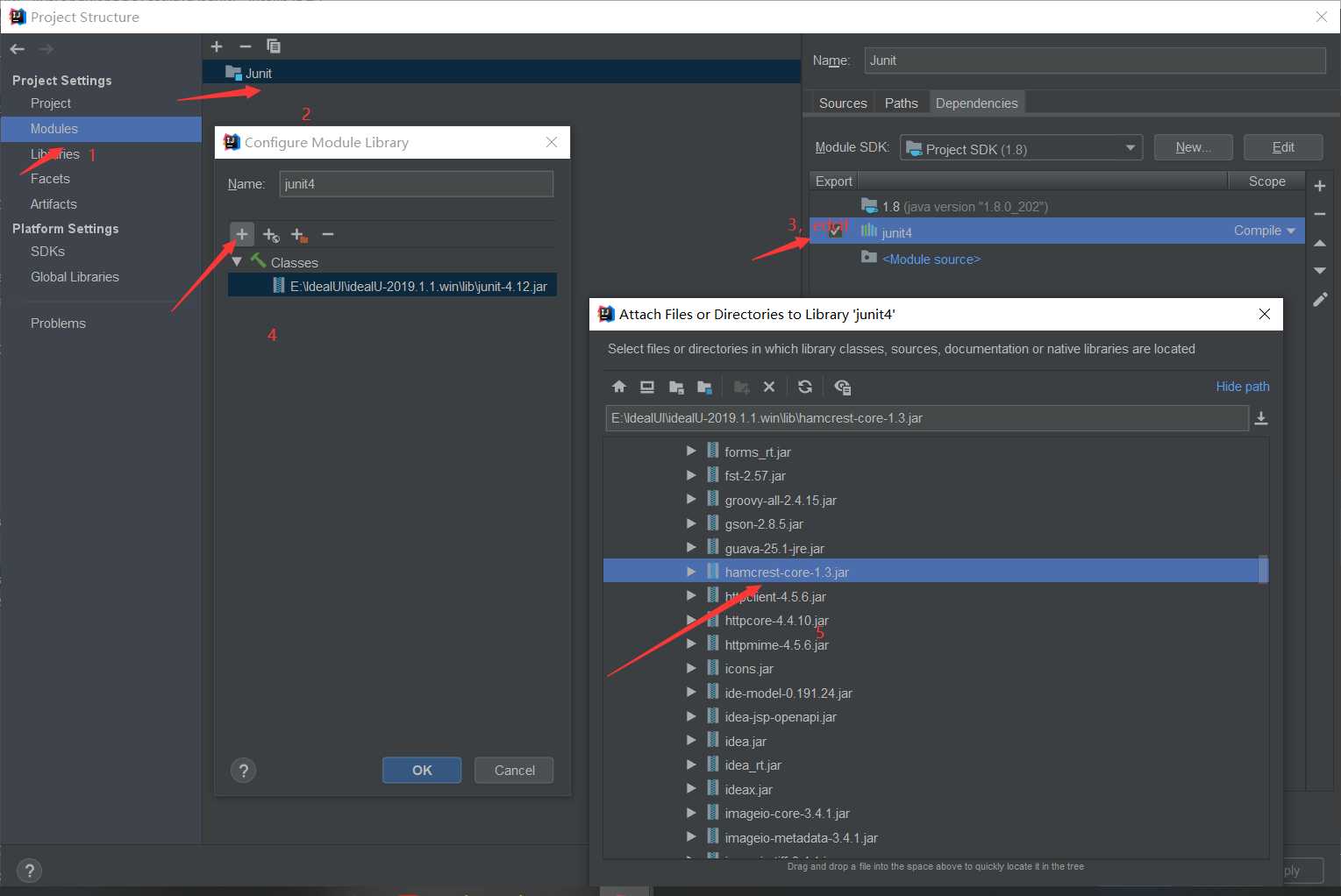Toggle Show Hidden Files icon in file chooser

point(843,387)
